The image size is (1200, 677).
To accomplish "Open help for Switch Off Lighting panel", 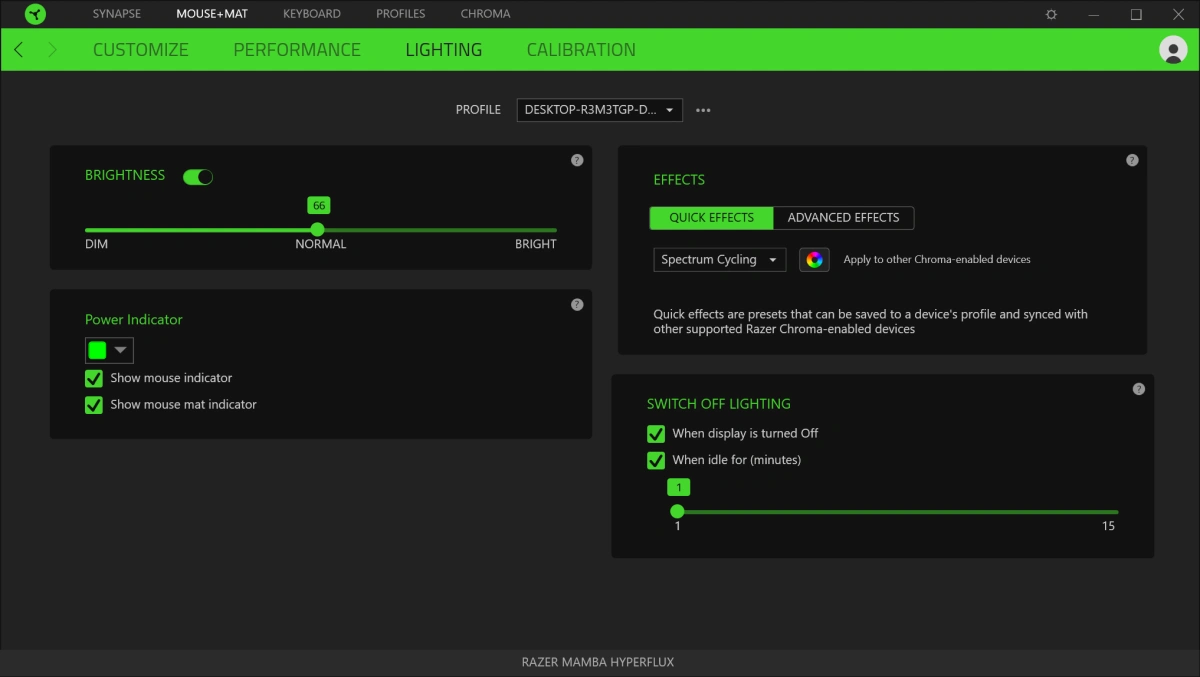I will tap(1138, 389).
